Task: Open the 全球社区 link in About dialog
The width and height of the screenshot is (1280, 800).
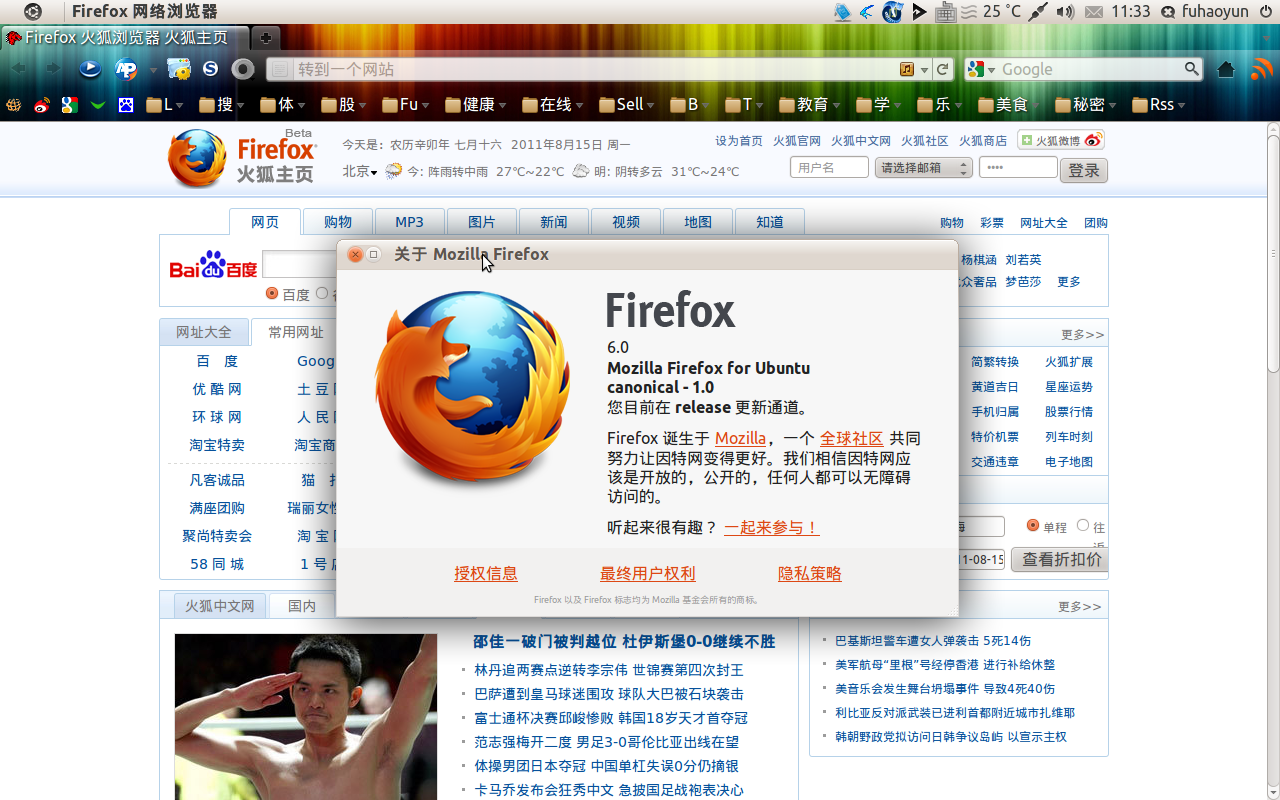Action: (852, 438)
